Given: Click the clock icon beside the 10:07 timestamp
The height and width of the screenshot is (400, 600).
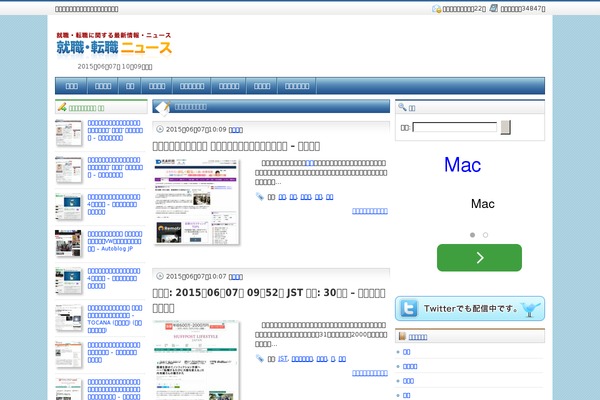Looking at the screenshot, I should (160, 276).
